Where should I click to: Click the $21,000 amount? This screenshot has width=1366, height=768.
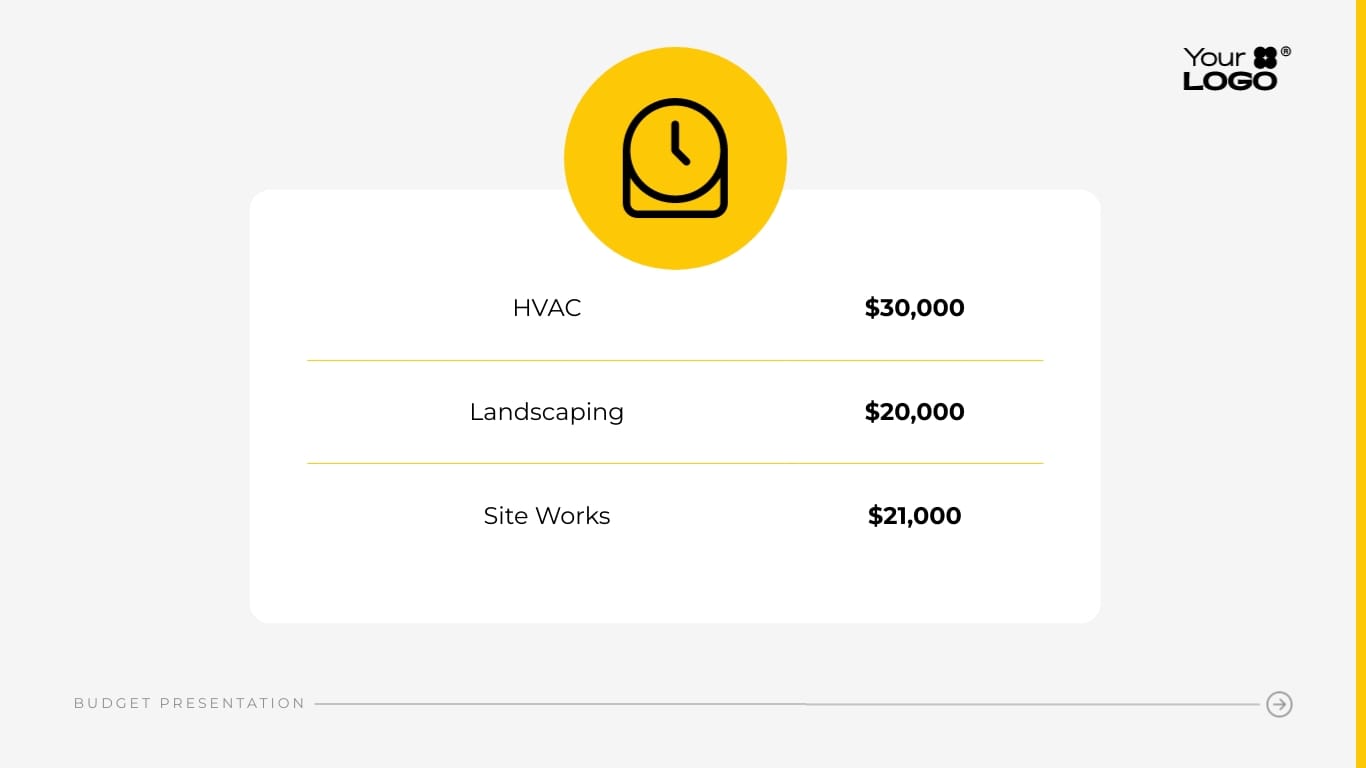coord(914,516)
